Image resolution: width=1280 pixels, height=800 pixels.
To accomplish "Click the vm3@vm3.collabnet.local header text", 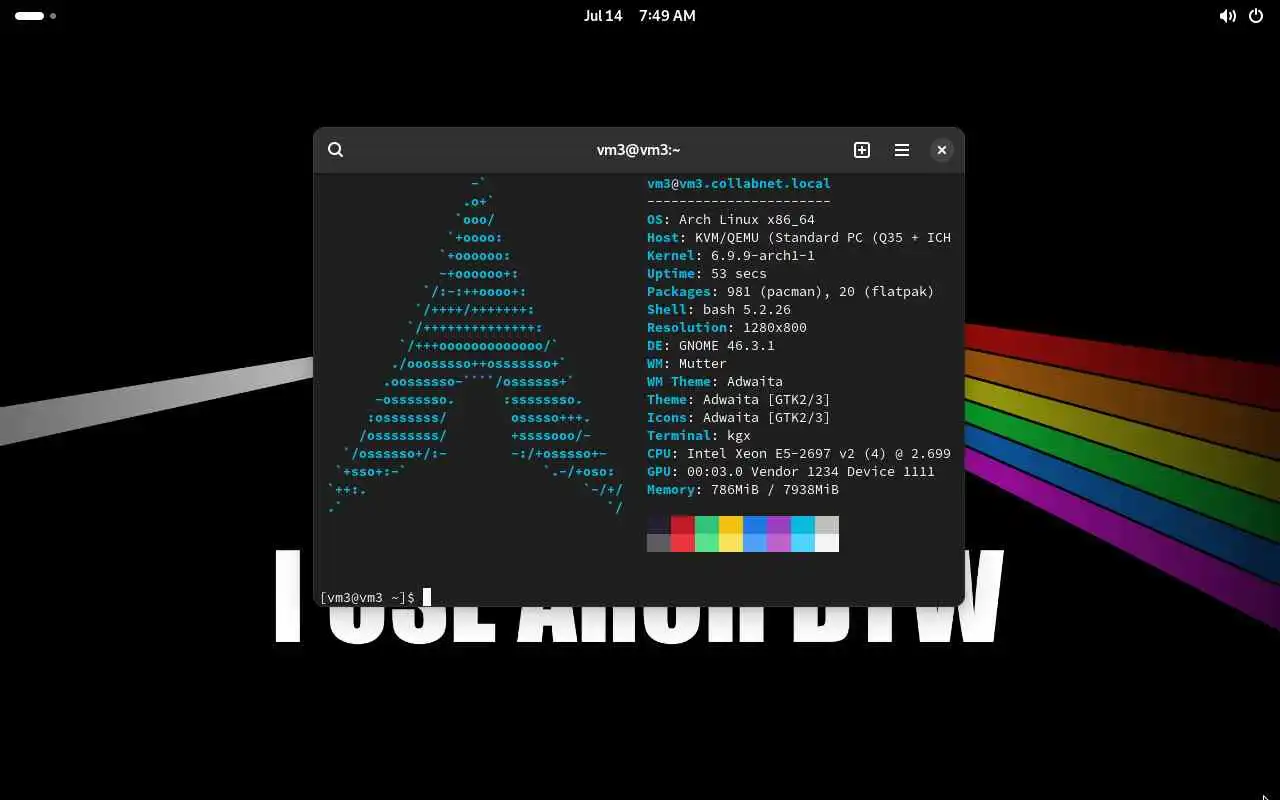I will click(x=739, y=184).
